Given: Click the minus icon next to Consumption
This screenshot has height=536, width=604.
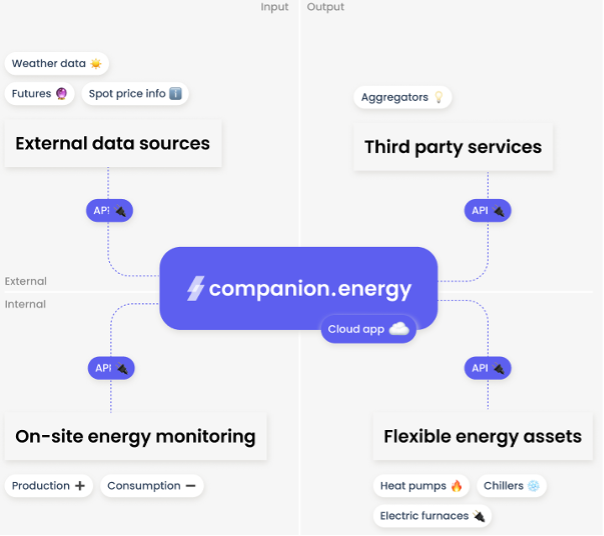Looking at the screenshot, I should pos(190,486).
